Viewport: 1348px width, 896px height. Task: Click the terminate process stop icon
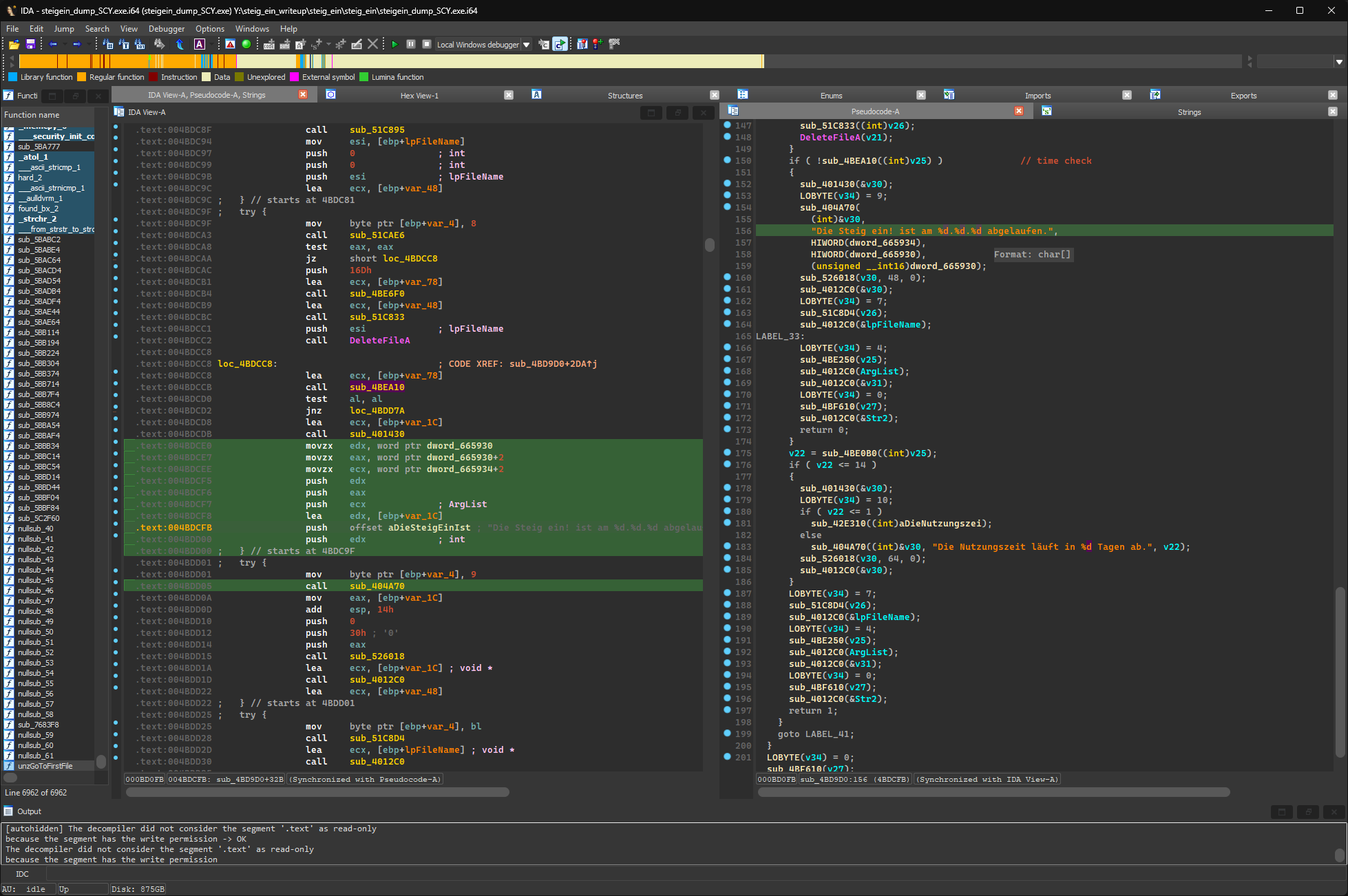pyautogui.click(x=427, y=44)
